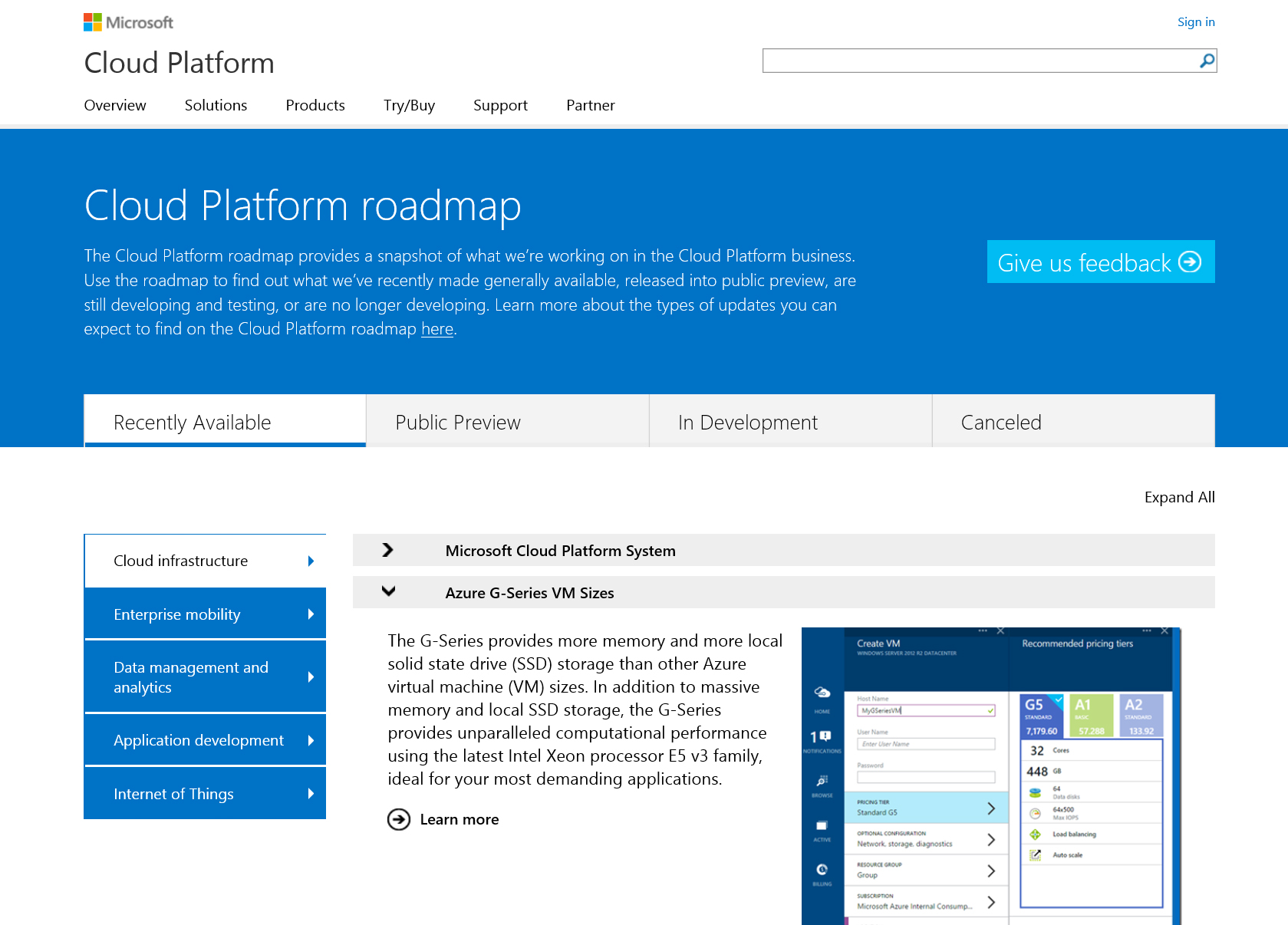
Task: Open the Azure Create VM screenshot thumbnail
Action: (x=991, y=776)
